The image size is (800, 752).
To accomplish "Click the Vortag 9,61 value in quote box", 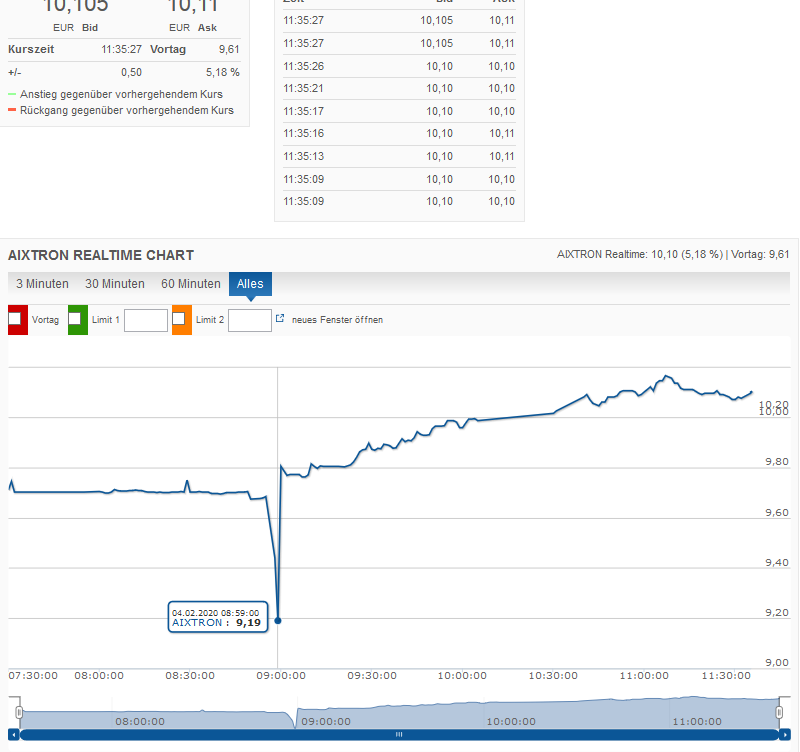I will pos(229,49).
